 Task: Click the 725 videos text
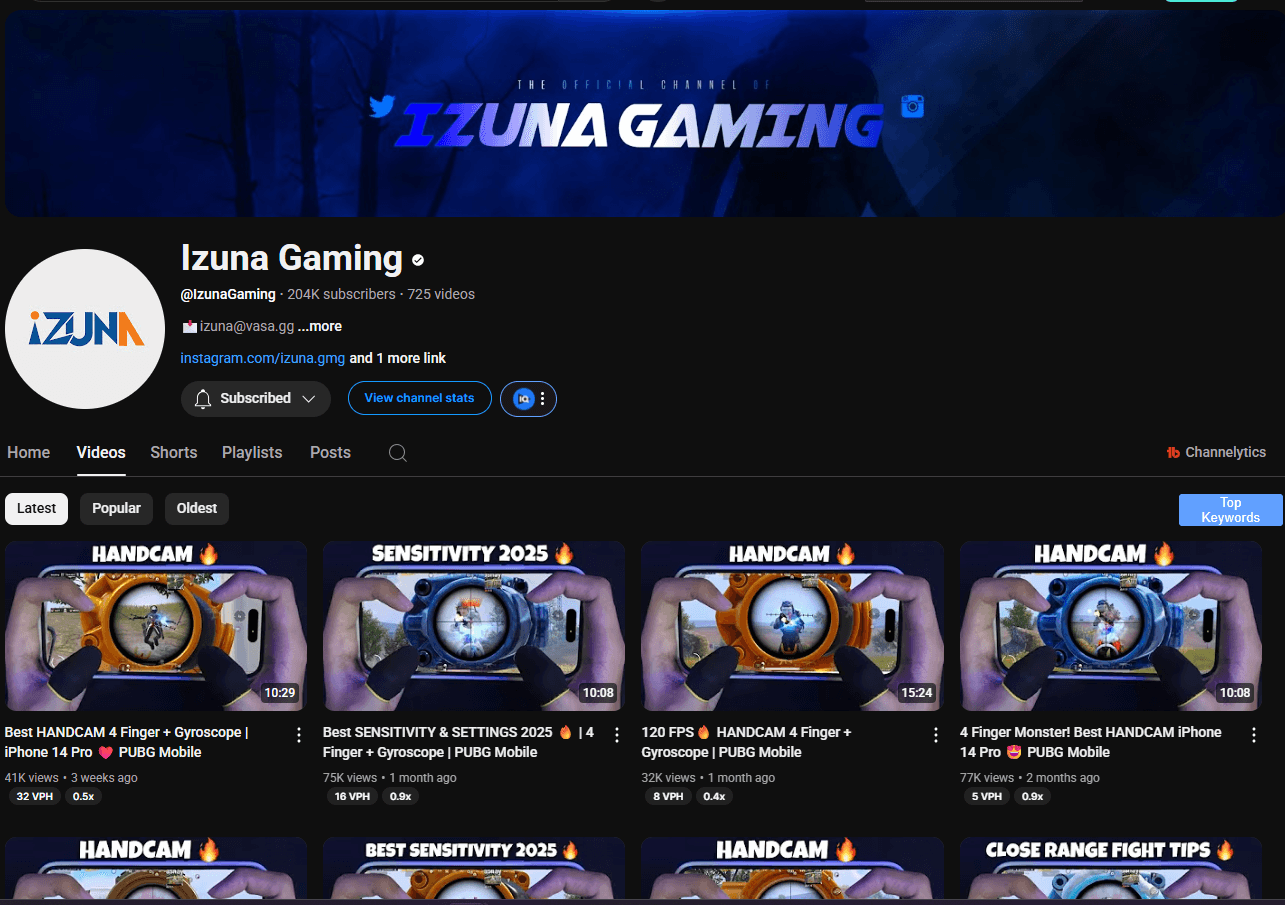(441, 294)
